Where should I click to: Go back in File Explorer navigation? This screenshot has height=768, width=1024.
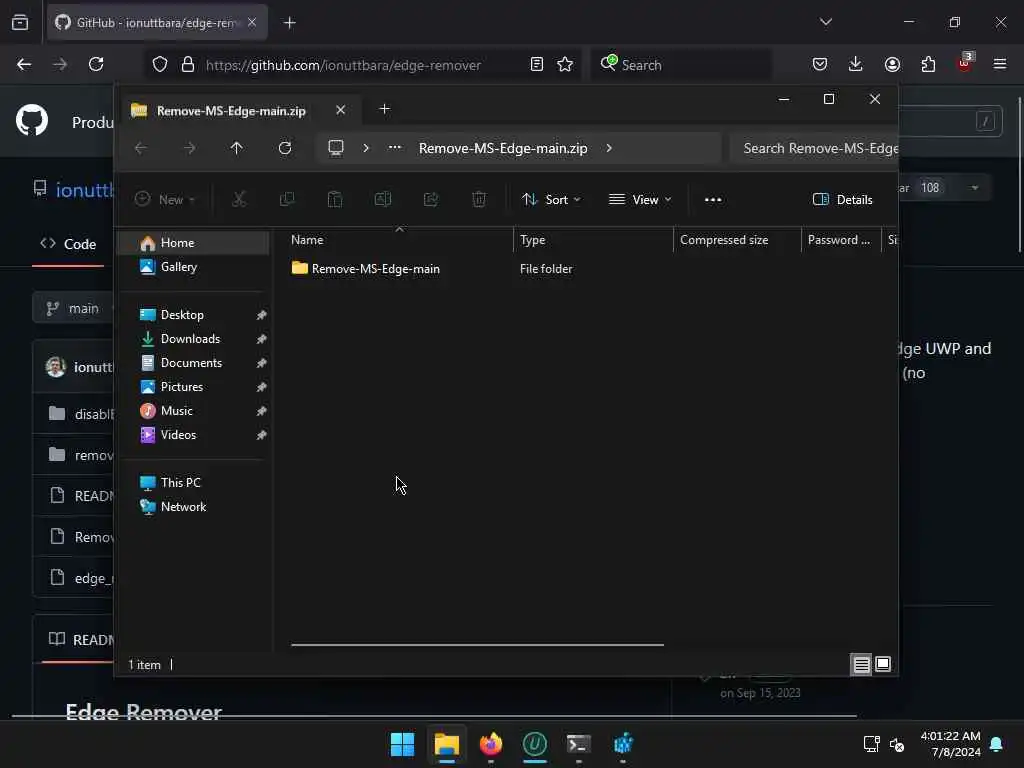pyautogui.click(x=140, y=148)
